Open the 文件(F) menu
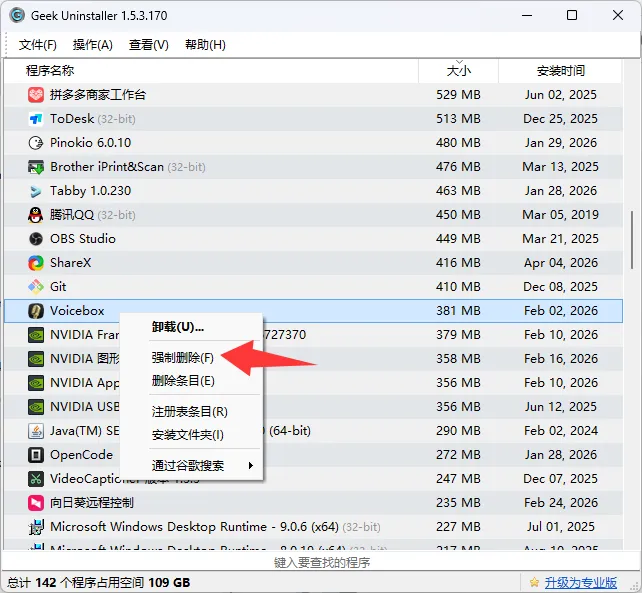This screenshot has height=593, width=642. pyautogui.click(x=37, y=45)
